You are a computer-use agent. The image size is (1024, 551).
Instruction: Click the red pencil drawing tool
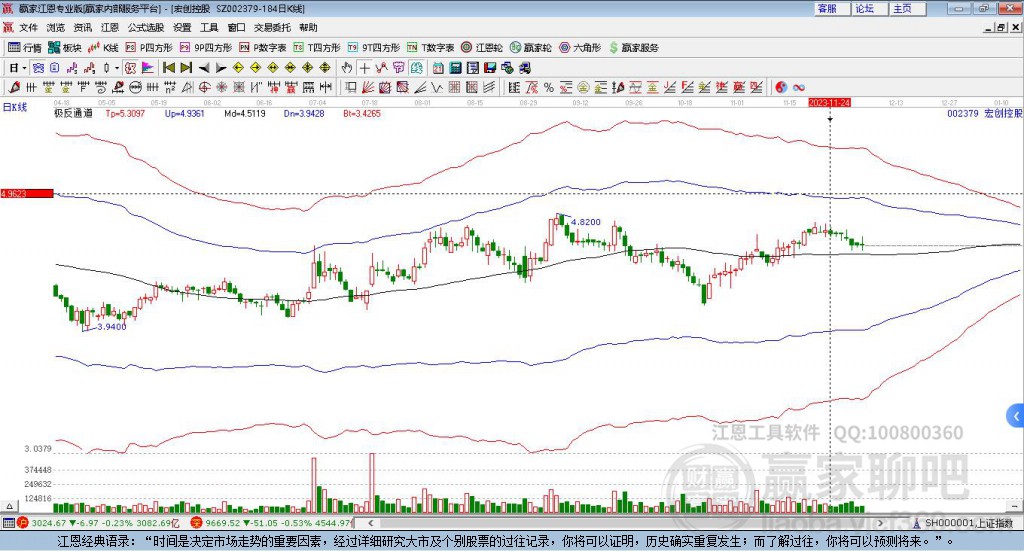tap(14, 87)
